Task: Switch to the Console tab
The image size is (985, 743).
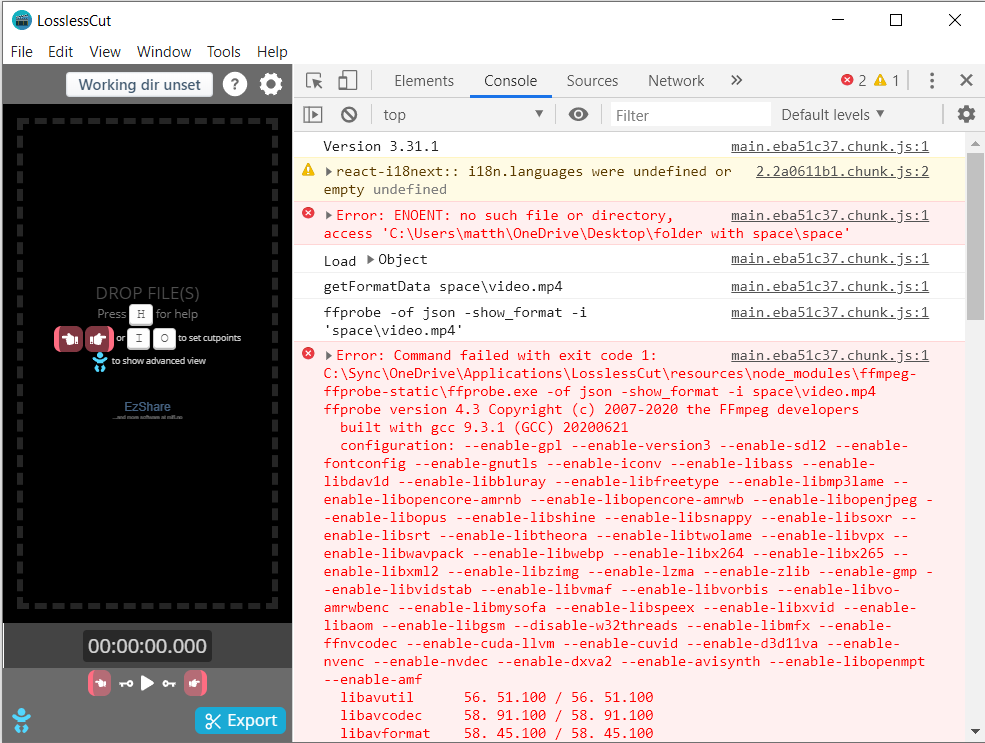Action: (511, 81)
